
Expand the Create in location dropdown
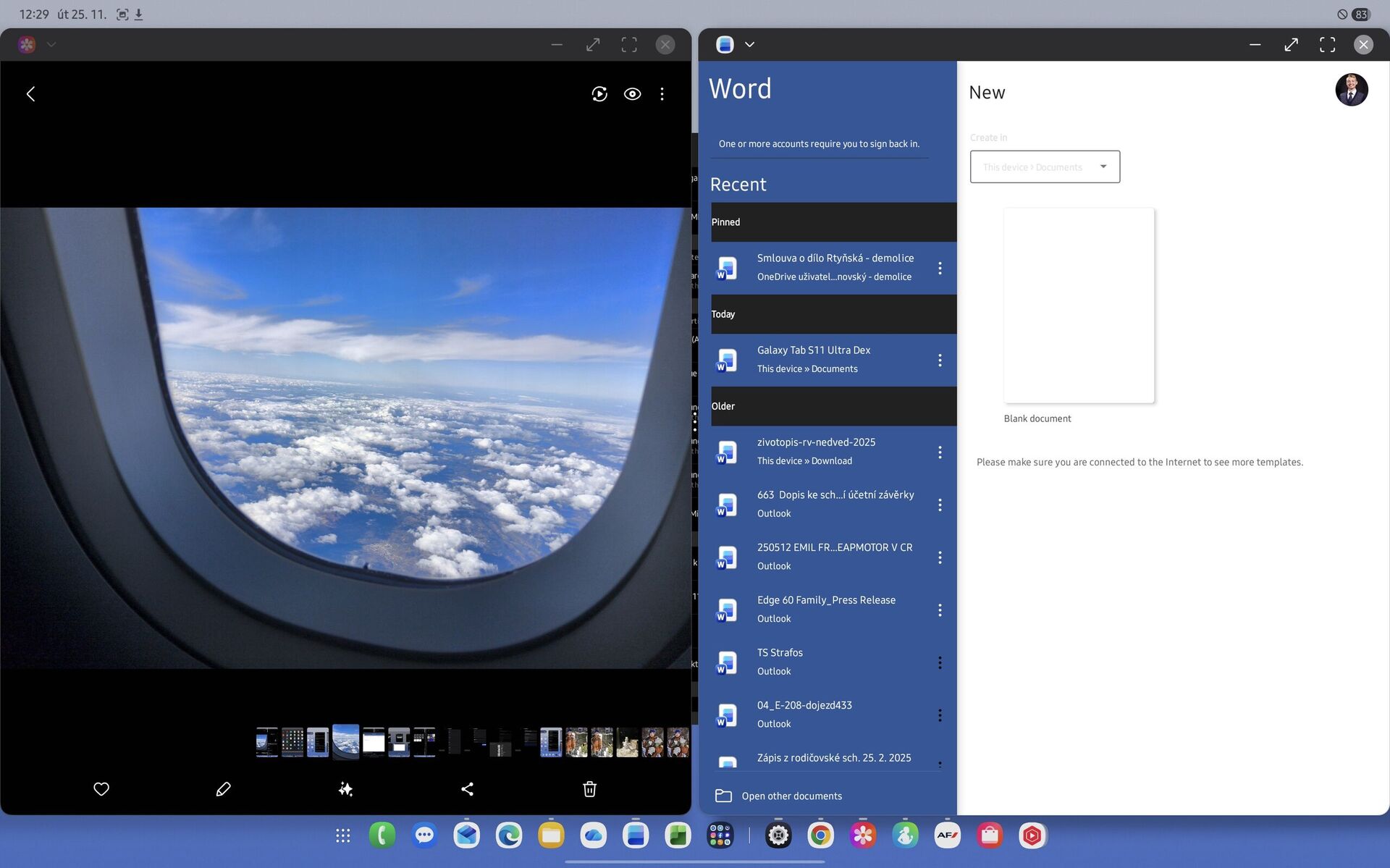[1045, 167]
